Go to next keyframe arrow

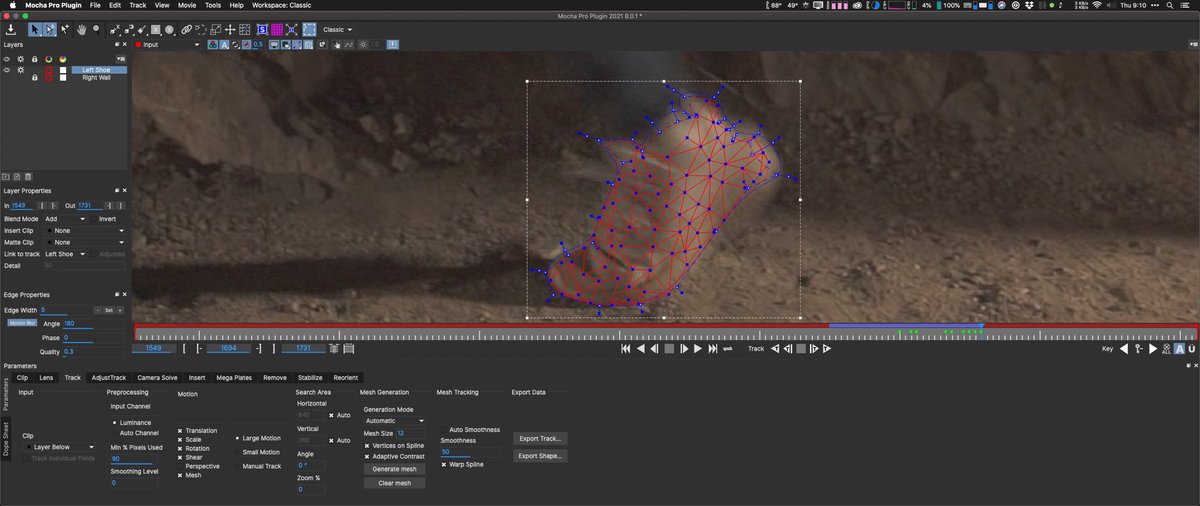(x=1153, y=349)
